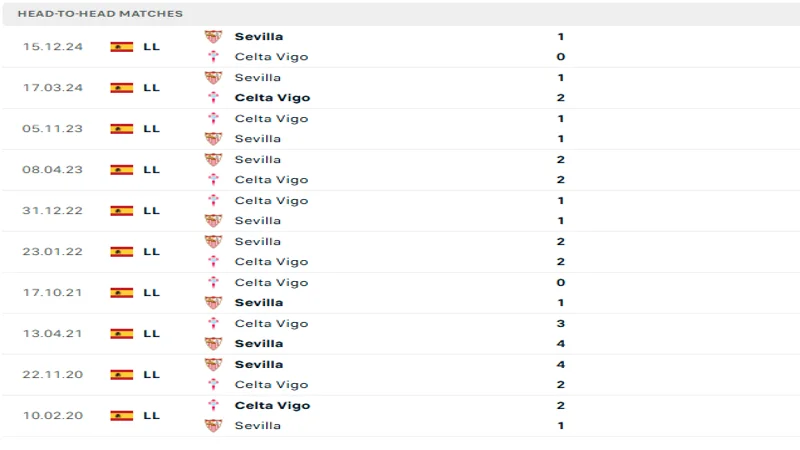Screen dimensions: 800x450
Task: Click Sevilla score 4 in 22.11.20 match
Action: point(561,364)
